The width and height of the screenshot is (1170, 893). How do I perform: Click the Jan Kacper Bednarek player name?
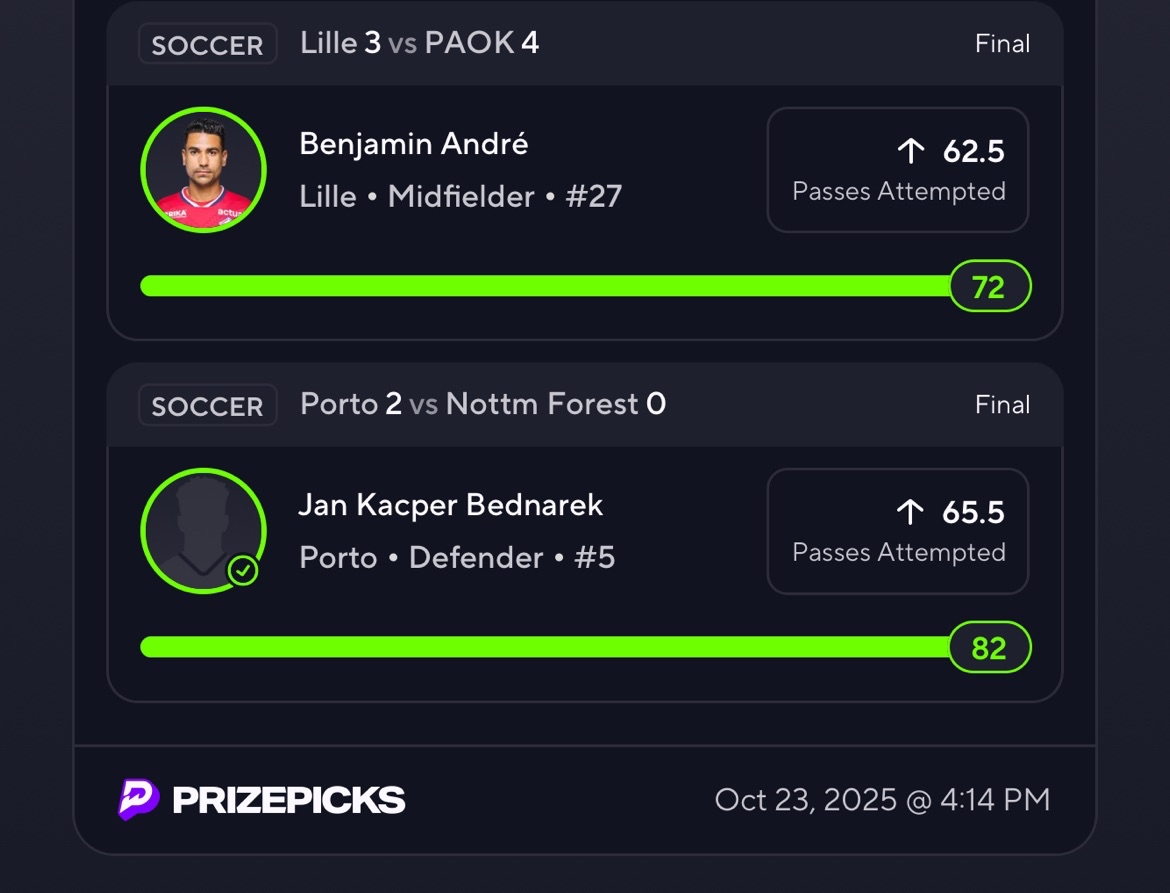coord(451,505)
